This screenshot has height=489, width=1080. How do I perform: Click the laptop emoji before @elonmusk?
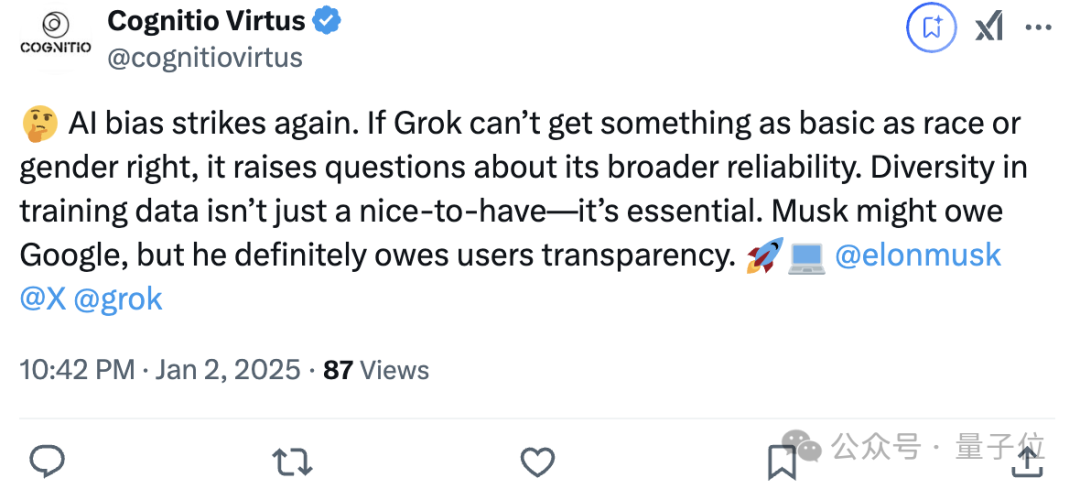[805, 256]
